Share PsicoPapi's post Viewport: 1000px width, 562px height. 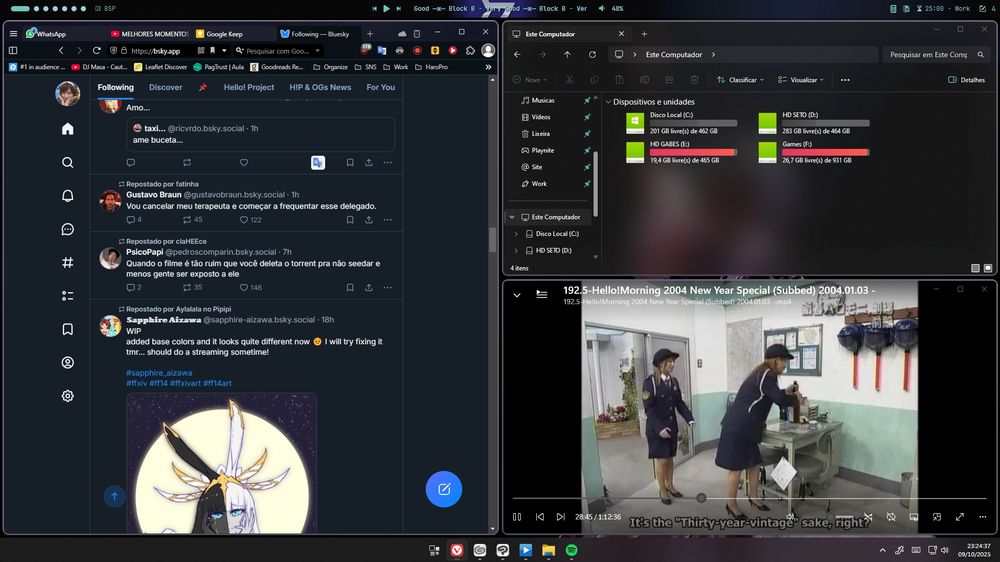(x=369, y=287)
